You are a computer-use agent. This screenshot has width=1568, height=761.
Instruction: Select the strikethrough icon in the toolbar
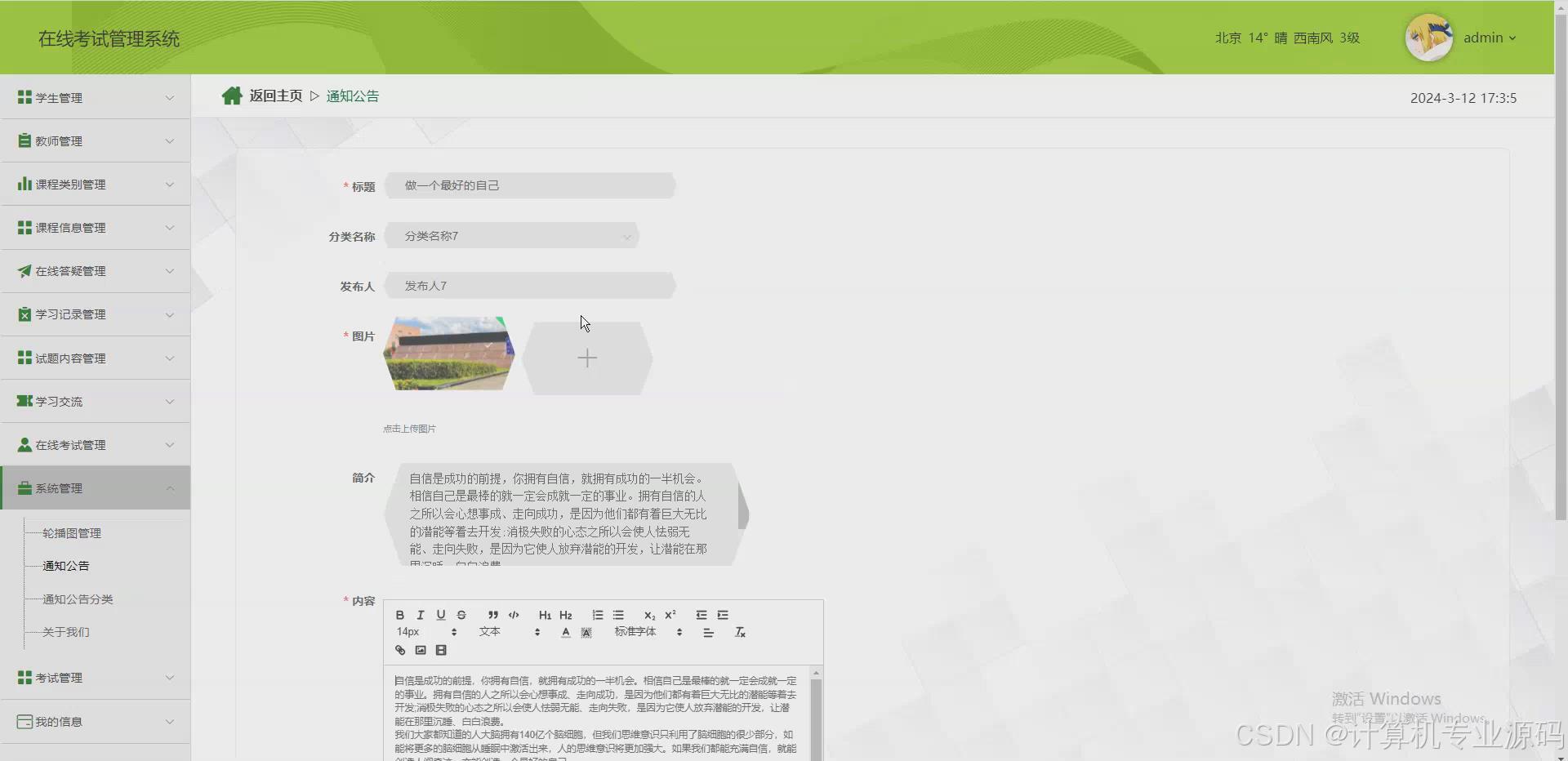[x=461, y=615]
